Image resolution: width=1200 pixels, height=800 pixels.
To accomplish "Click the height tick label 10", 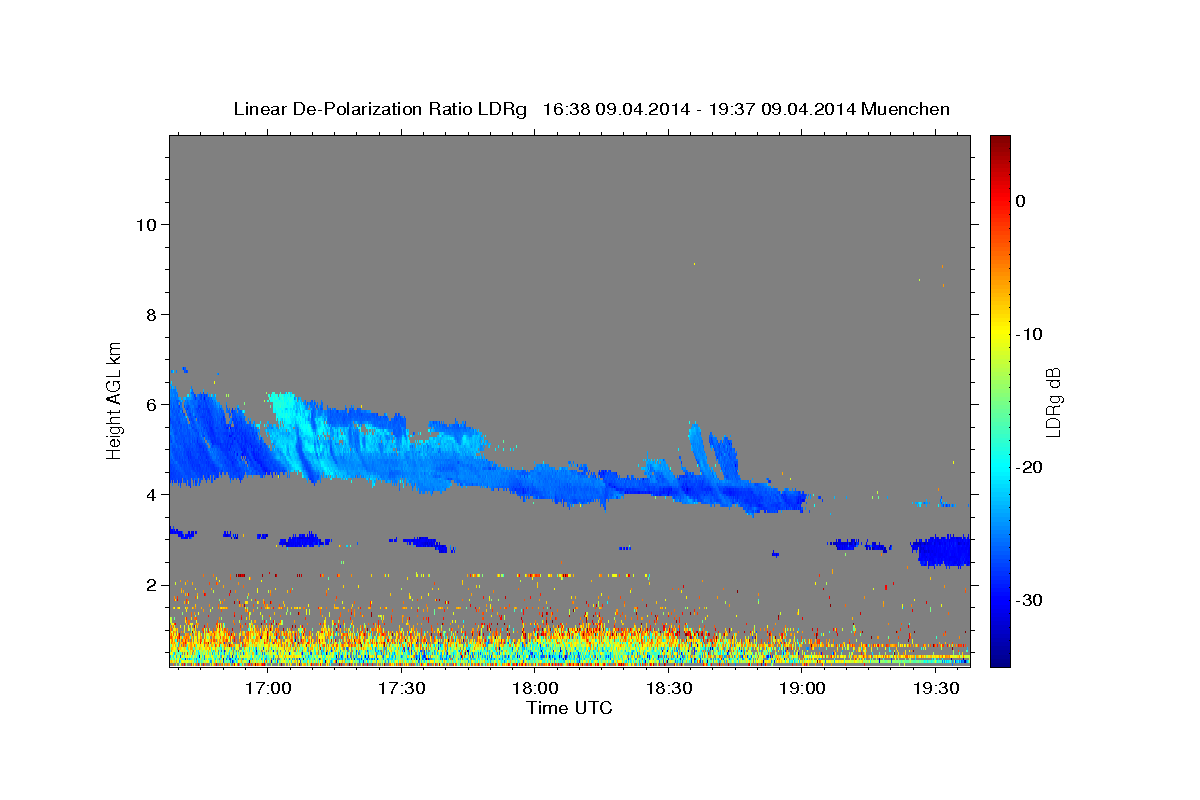I will [x=145, y=224].
